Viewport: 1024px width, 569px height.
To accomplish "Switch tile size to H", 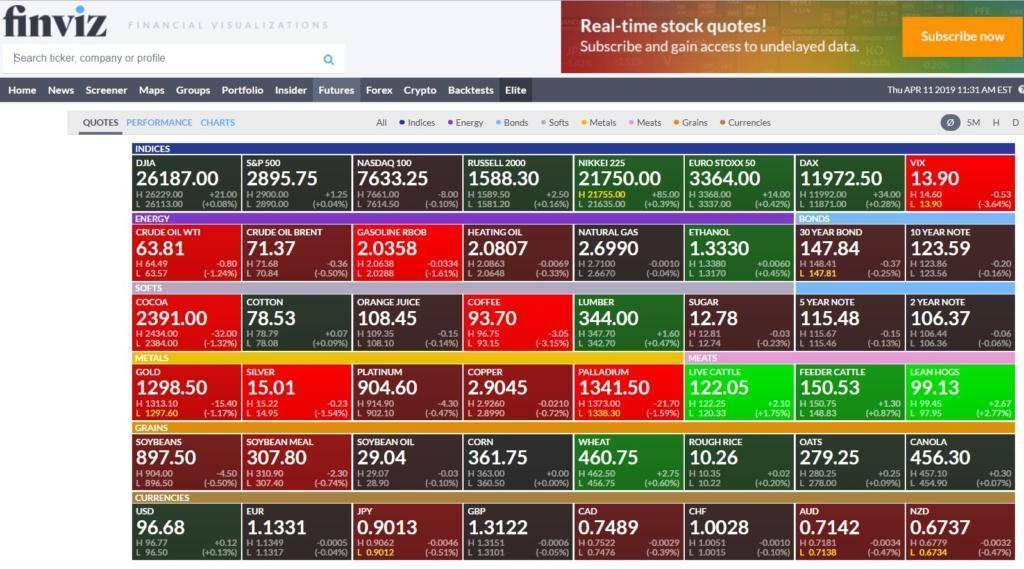I will [x=995, y=123].
